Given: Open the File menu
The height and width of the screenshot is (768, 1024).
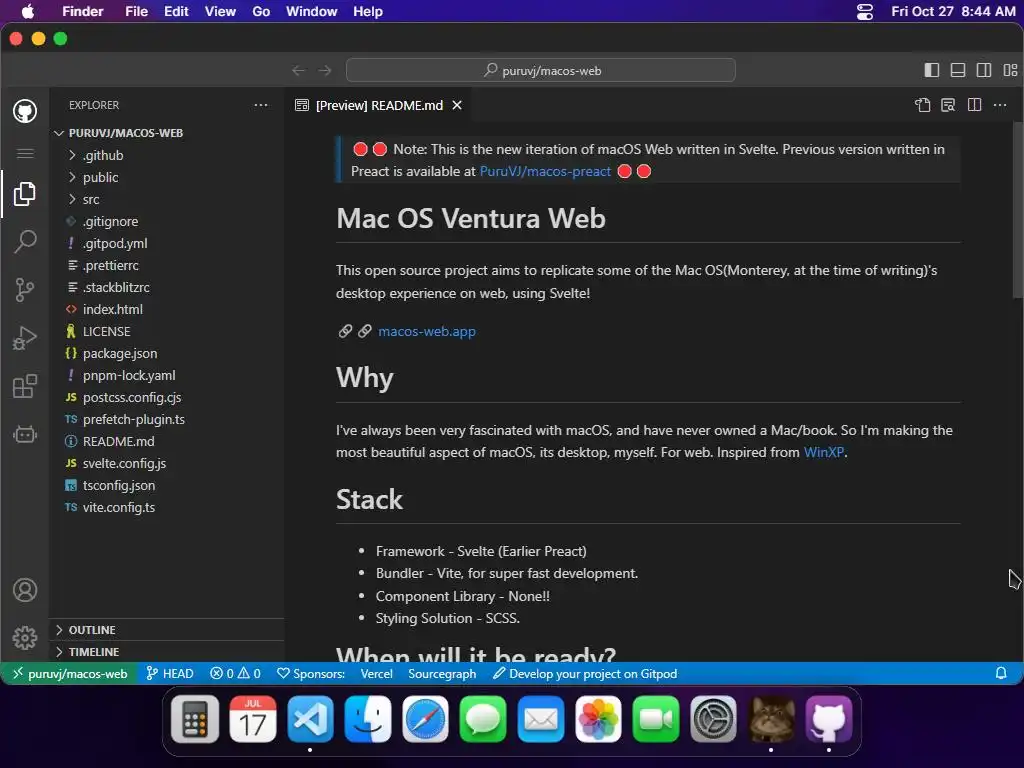Looking at the screenshot, I should coord(136,11).
